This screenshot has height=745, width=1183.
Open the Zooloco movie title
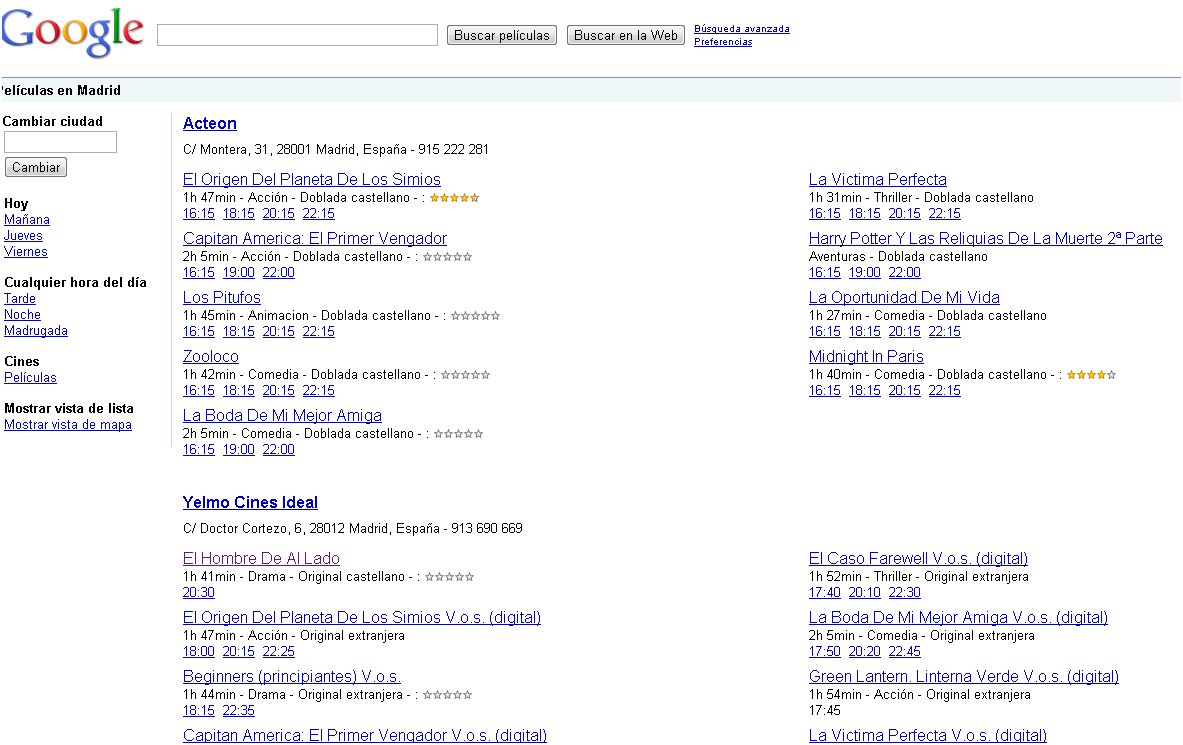pyautogui.click(x=211, y=357)
